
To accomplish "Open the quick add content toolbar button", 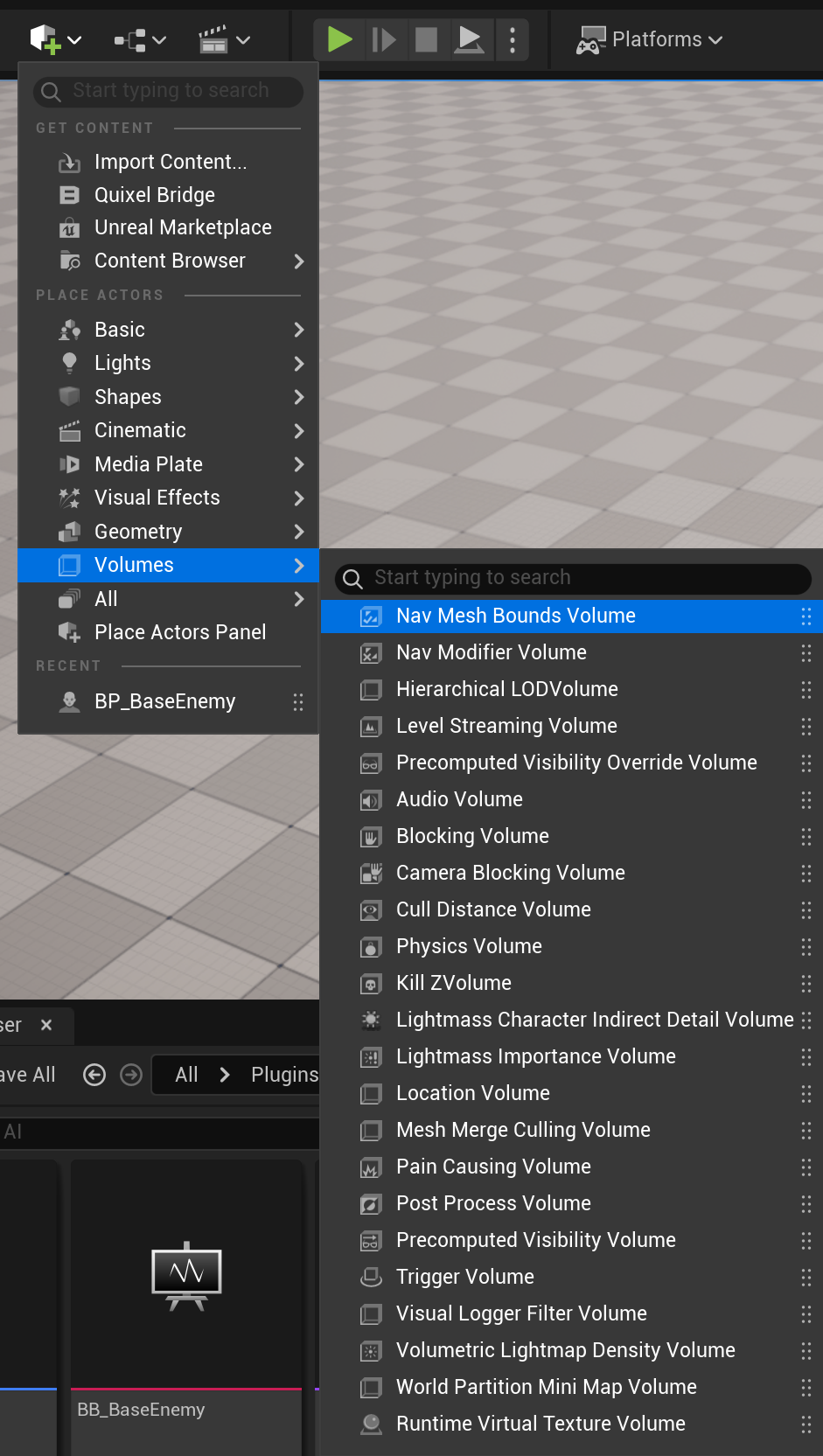I will [55, 39].
